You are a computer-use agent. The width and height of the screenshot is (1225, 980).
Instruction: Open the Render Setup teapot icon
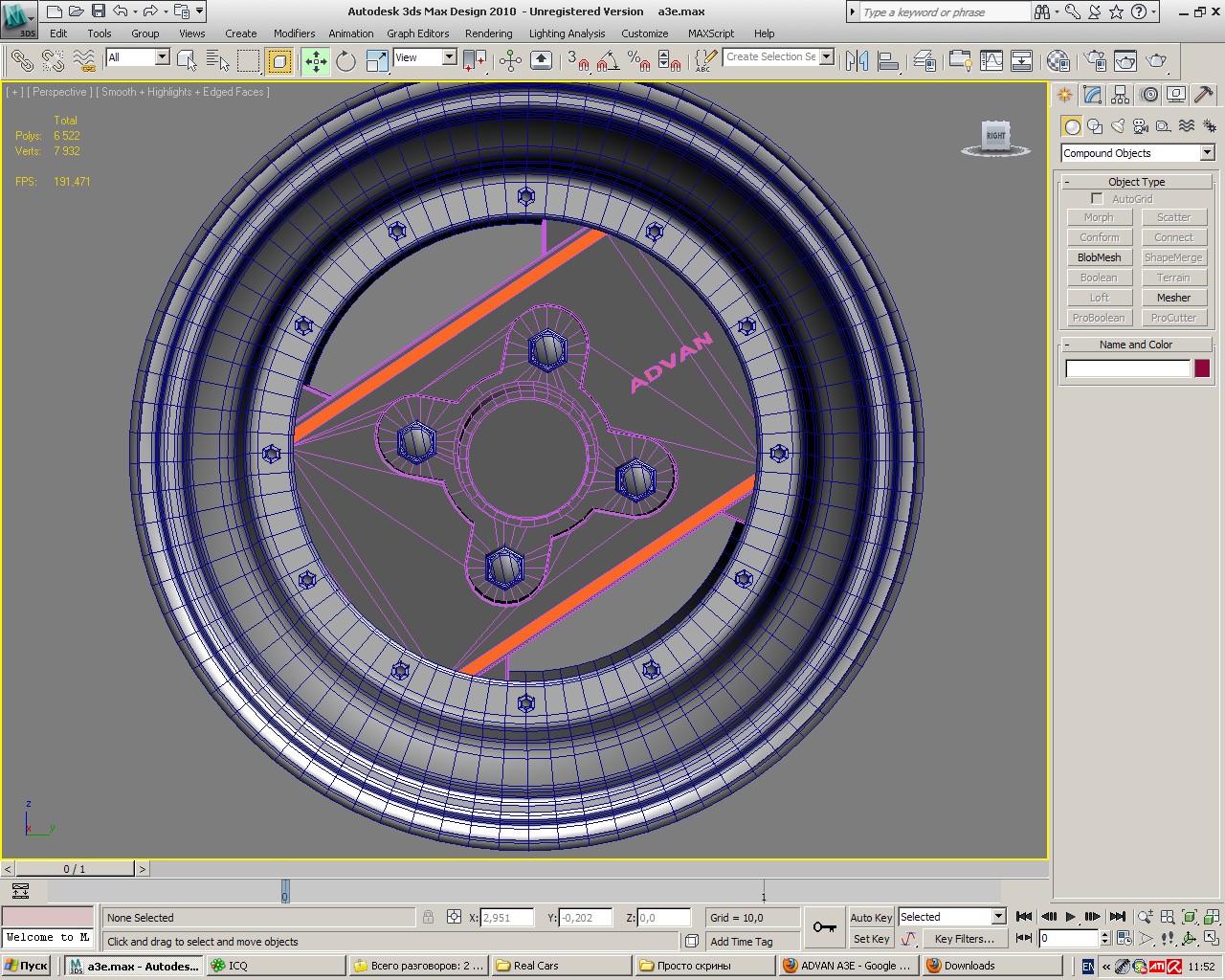(x=1095, y=61)
